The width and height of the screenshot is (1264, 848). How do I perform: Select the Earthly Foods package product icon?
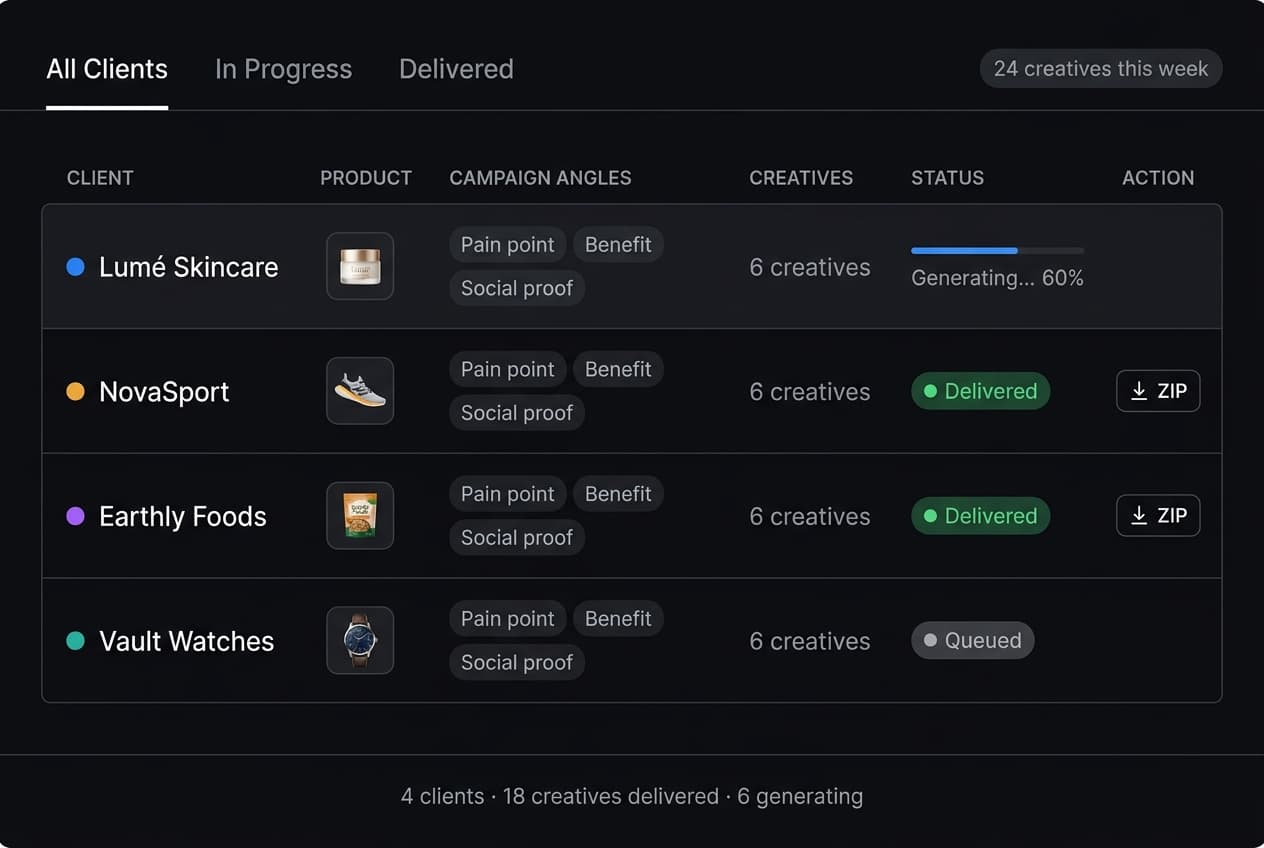click(360, 516)
